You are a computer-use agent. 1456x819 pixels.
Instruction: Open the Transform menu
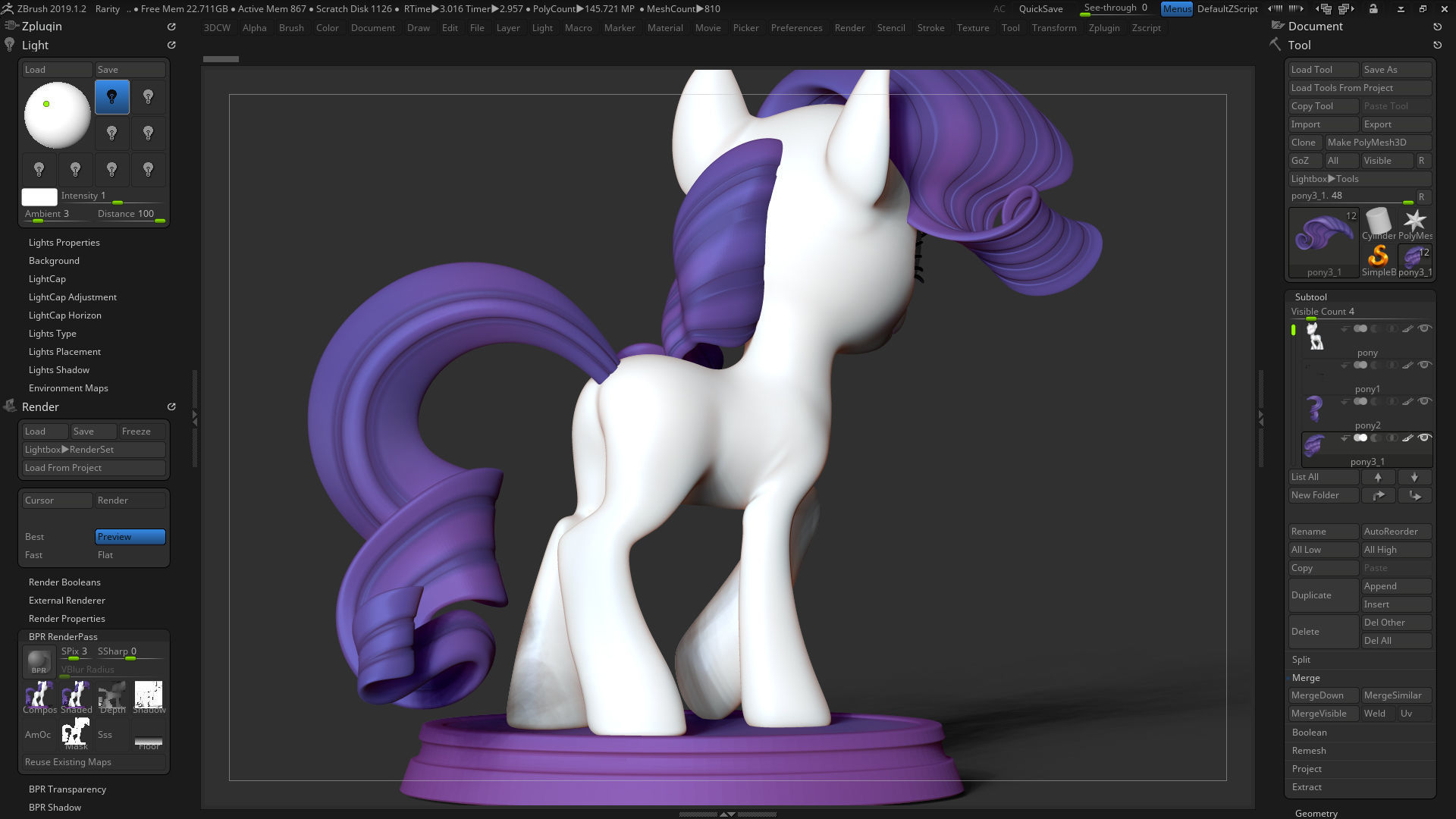(x=1053, y=28)
